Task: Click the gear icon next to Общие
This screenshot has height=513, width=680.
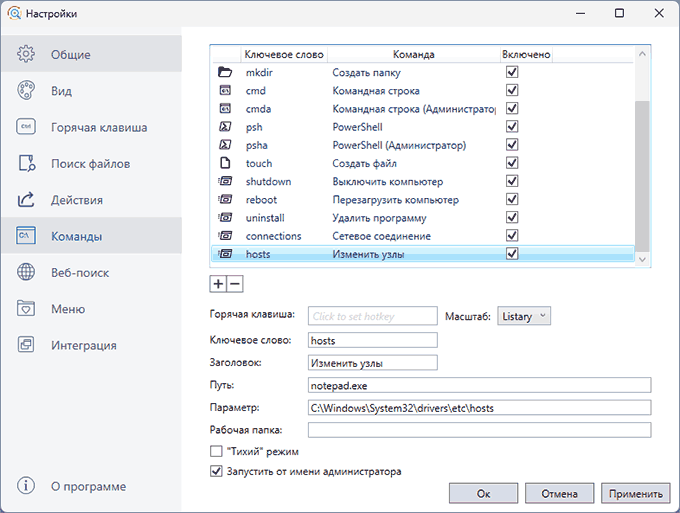Action: tap(26, 54)
